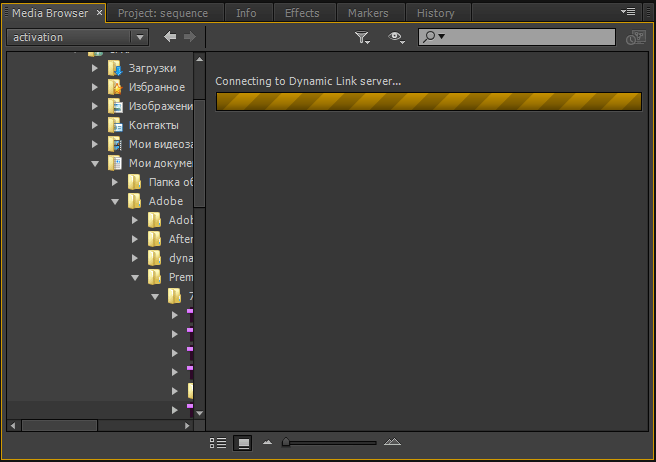Open the Info tab

click(x=246, y=13)
